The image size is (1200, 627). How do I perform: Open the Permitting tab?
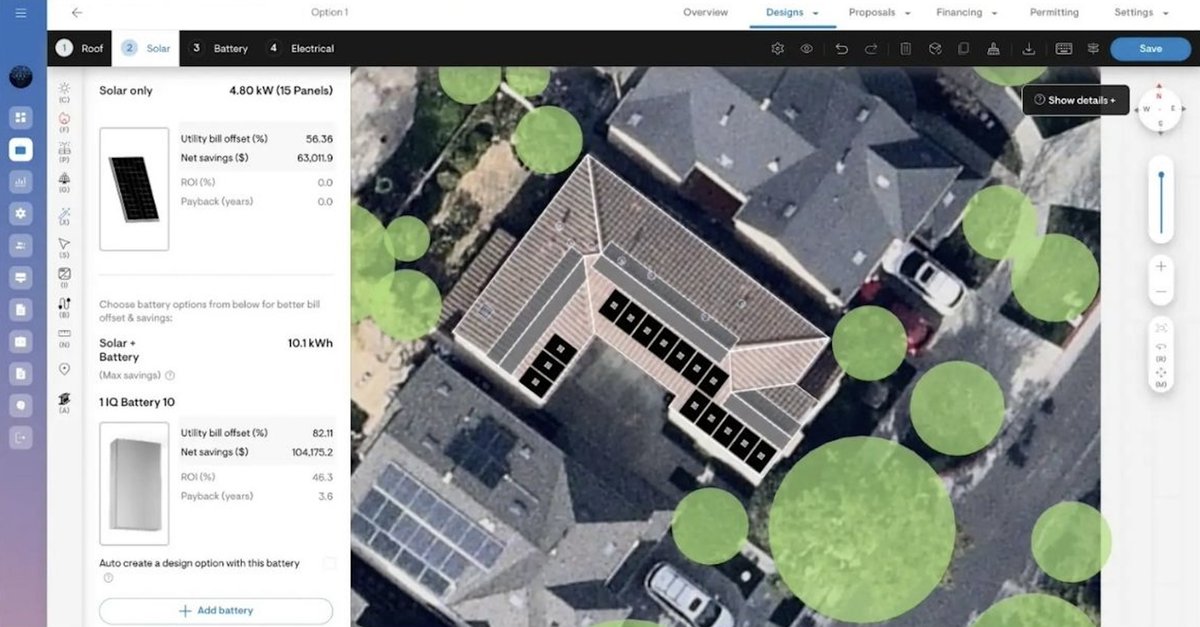[x=1054, y=12]
